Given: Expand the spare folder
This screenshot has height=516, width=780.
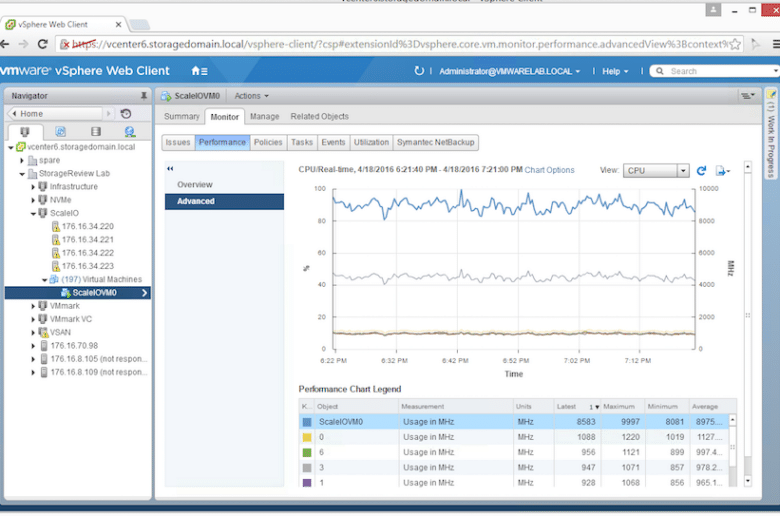Looking at the screenshot, I should (22, 160).
